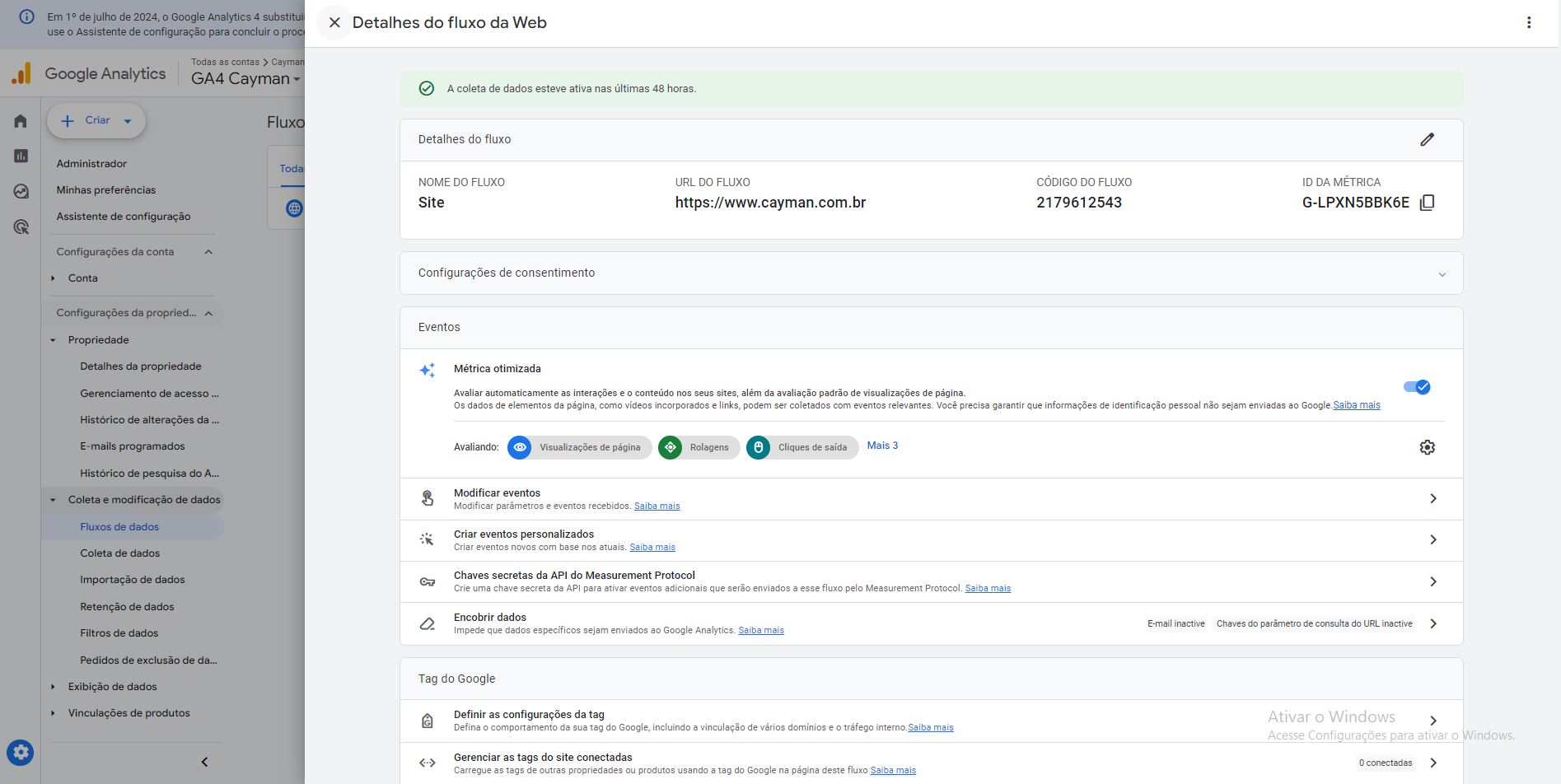1561x784 pixels.
Task: Click the Google tag settings icon
Action: [428, 721]
